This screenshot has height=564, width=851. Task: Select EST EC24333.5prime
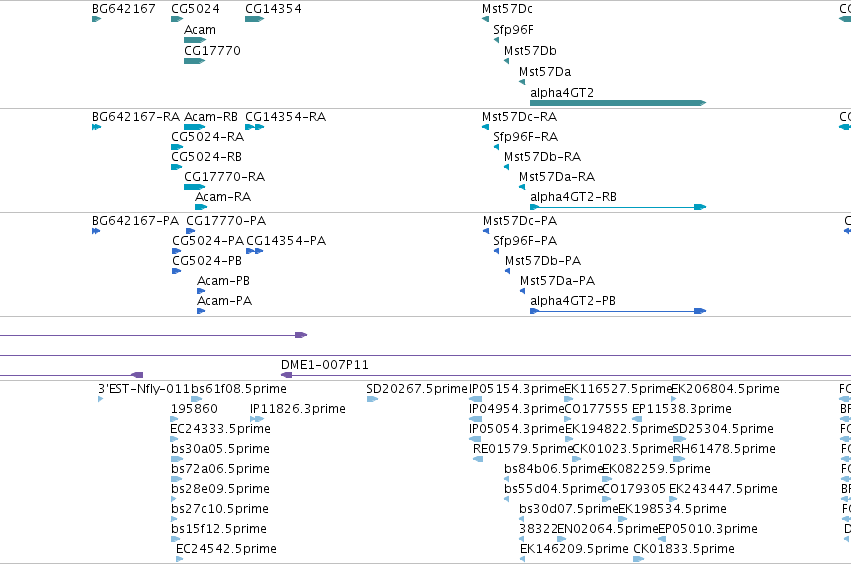[x=220, y=429]
